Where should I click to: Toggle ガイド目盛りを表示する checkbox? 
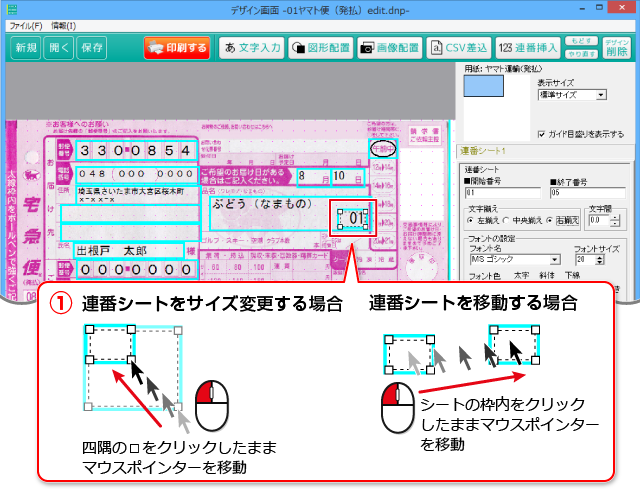(542, 134)
